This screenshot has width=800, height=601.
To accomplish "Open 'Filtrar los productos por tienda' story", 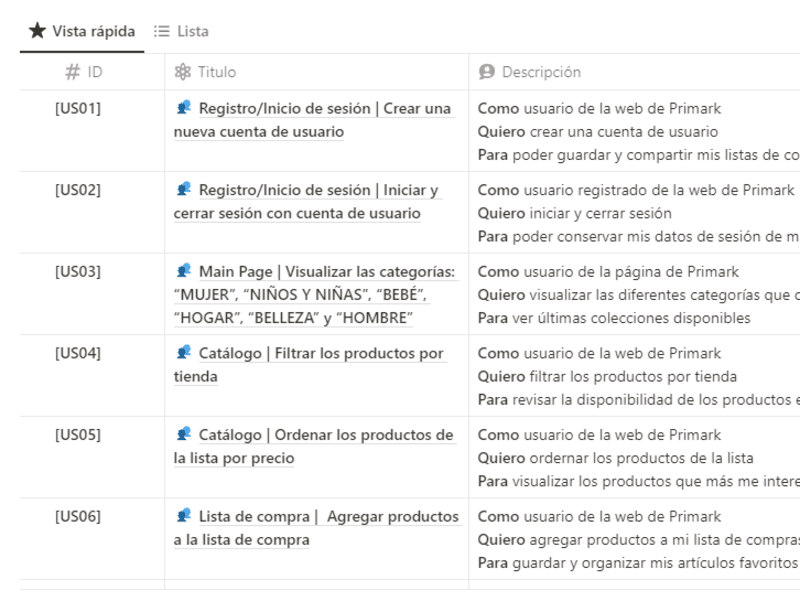I will (309, 365).
